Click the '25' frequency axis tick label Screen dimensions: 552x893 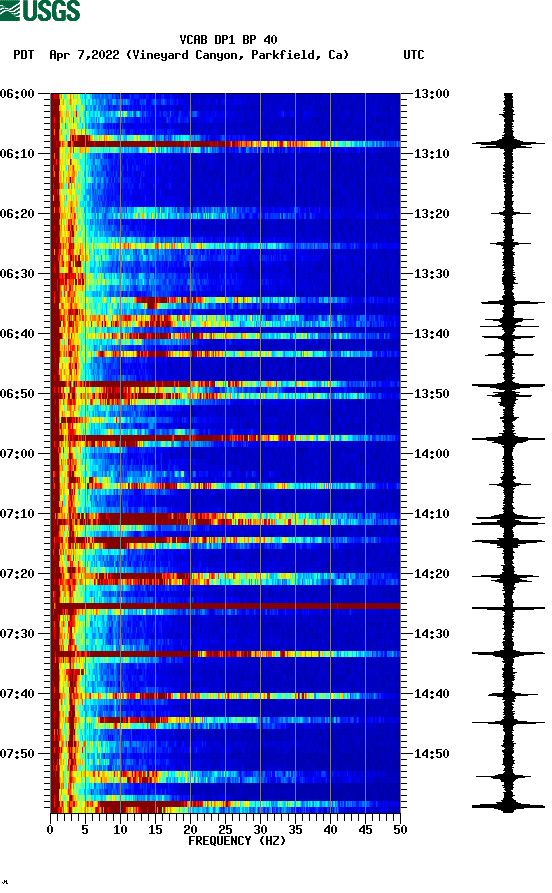click(x=225, y=830)
